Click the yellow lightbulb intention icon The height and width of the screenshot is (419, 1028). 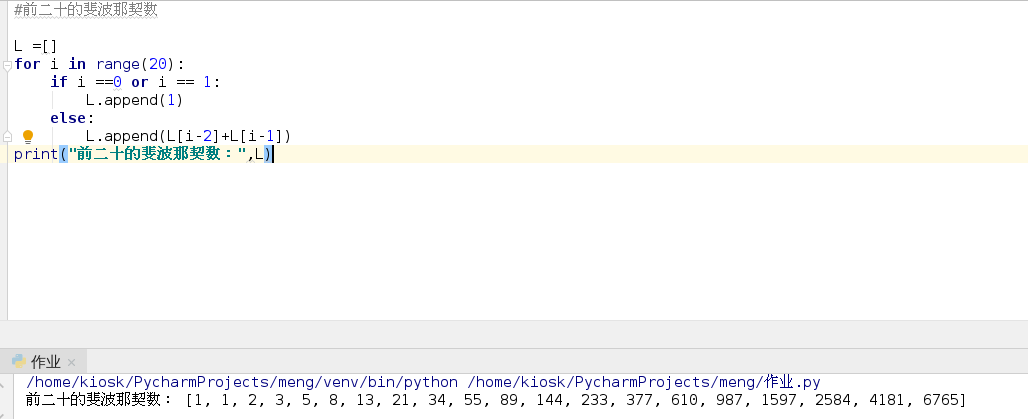click(x=28, y=136)
